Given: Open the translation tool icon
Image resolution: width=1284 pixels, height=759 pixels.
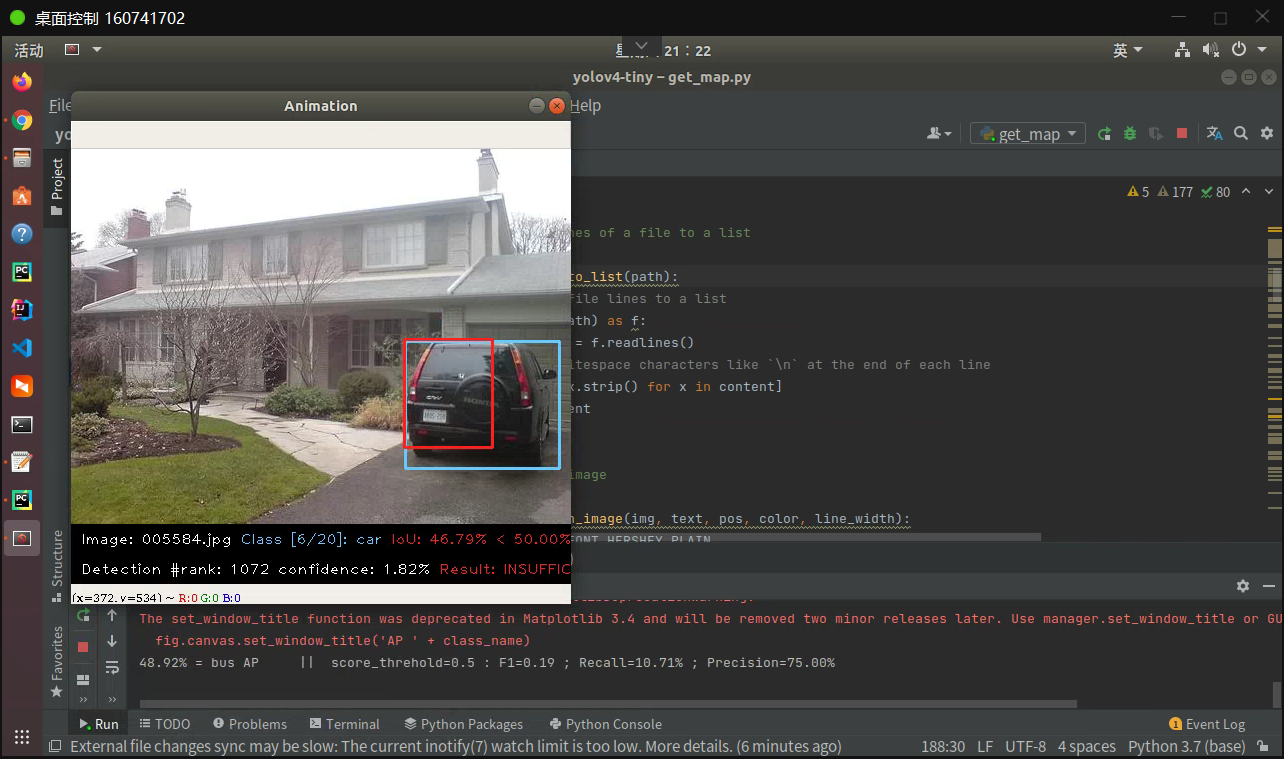Looking at the screenshot, I should pos(1214,133).
